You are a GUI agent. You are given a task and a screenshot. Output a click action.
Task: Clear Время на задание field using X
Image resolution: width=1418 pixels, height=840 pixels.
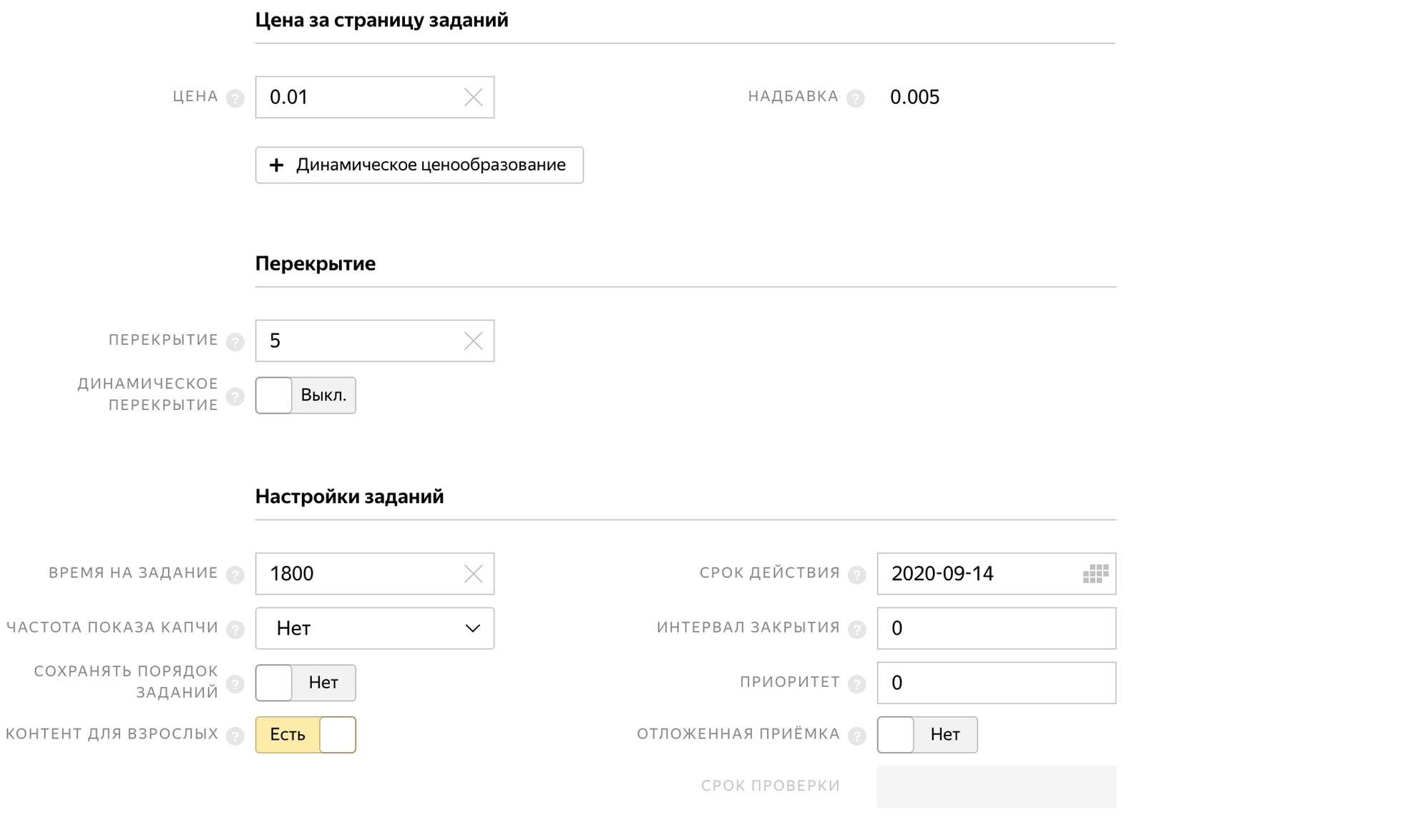click(x=473, y=574)
